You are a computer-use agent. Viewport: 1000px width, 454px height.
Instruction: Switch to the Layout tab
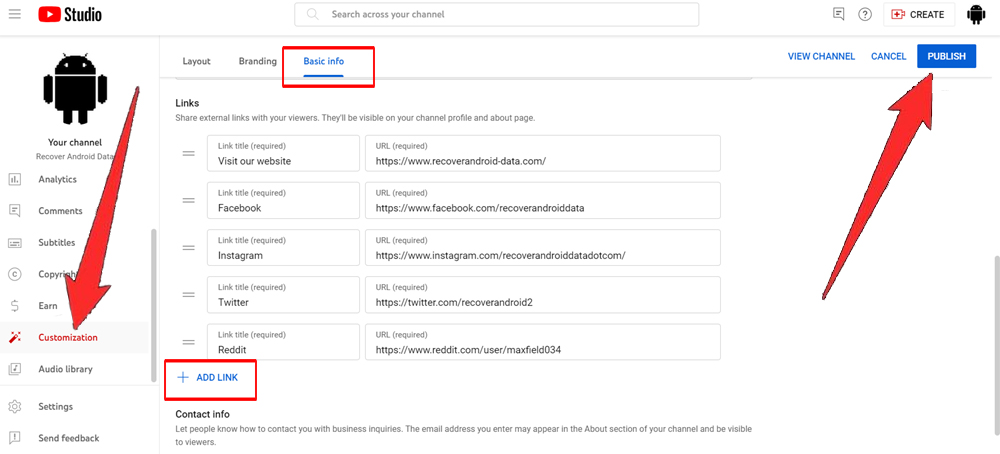[x=196, y=61]
